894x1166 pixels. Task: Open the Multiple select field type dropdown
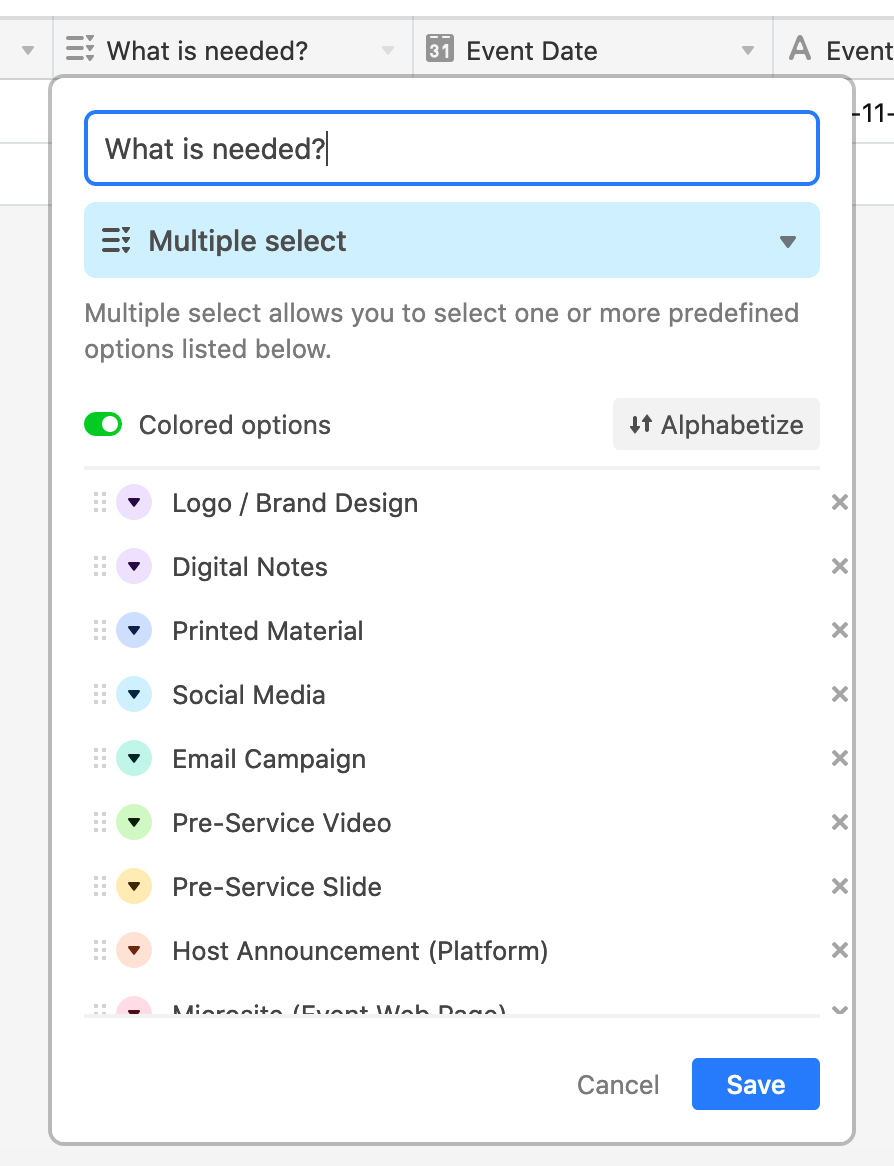[x=452, y=241]
